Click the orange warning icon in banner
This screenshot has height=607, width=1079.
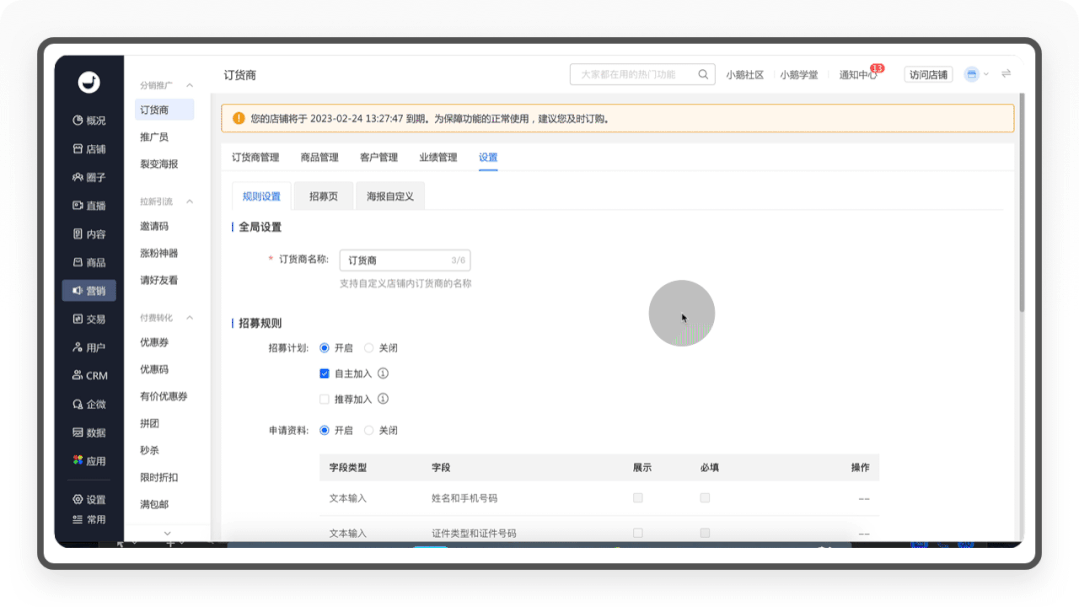tap(239, 118)
